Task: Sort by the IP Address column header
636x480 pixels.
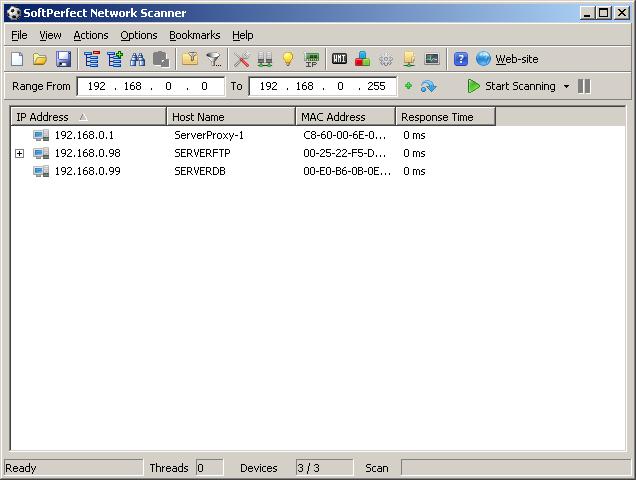Action: tap(88, 117)
